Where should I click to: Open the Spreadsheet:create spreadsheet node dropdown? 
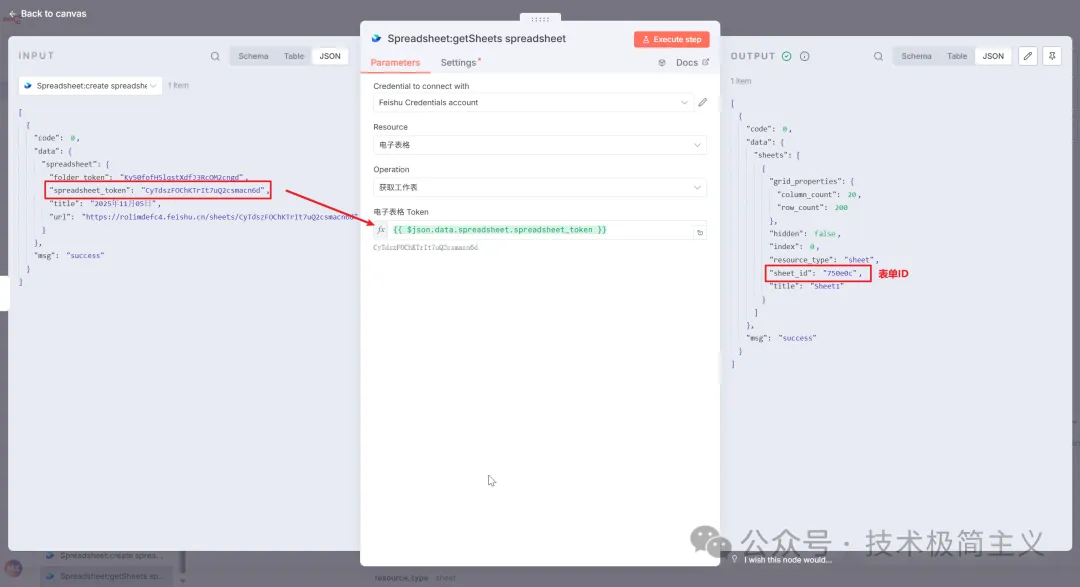[x=90, y=85]
